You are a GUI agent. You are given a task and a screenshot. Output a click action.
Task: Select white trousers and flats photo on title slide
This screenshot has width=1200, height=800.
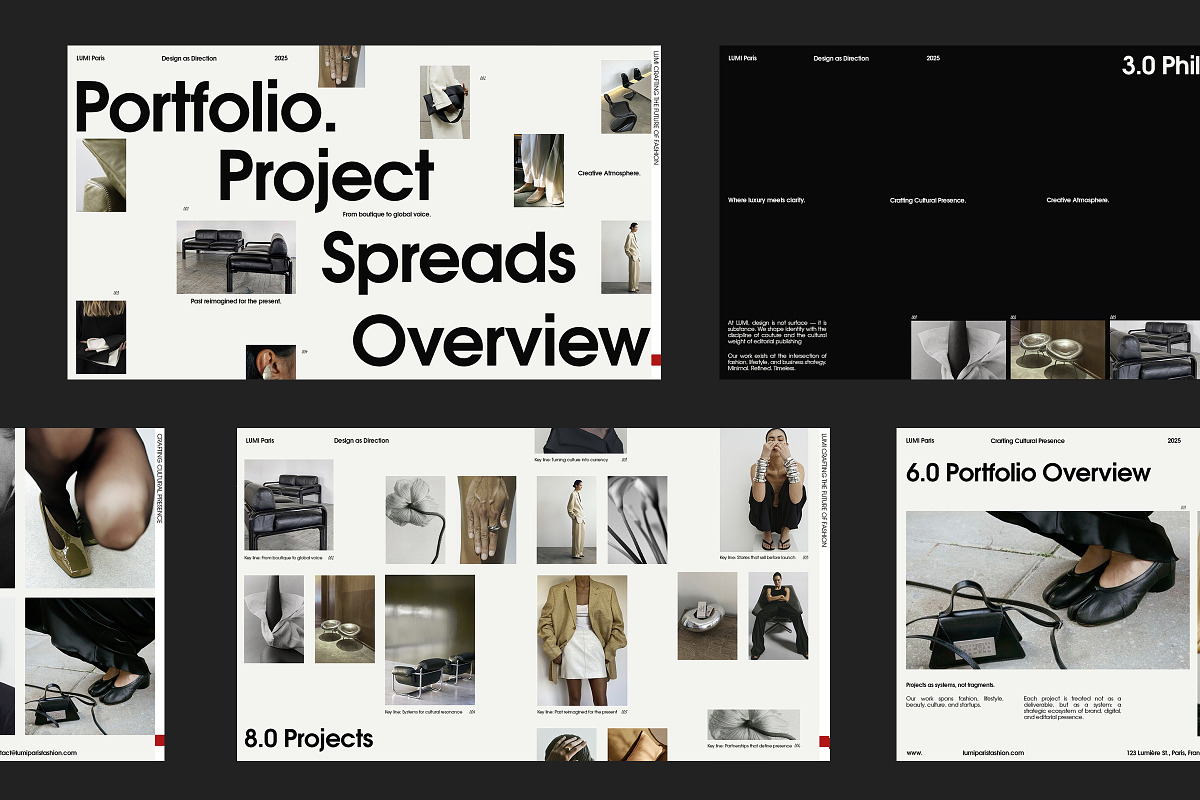click(x=539, y=170)
